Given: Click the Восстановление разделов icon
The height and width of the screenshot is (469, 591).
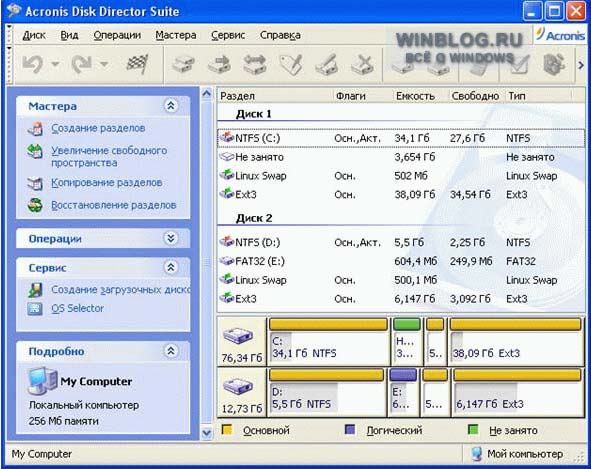Looking at the screenshot, I should [x=35, y=205].
